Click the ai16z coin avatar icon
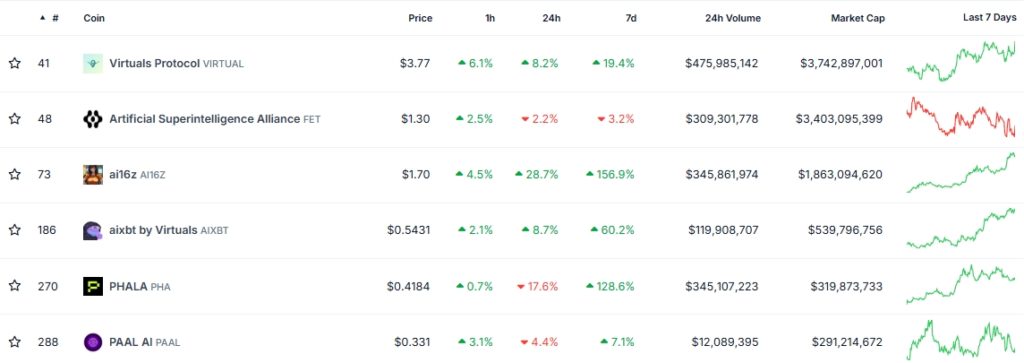The height and width of the screenshot is (363, 1024). [93, 175]
